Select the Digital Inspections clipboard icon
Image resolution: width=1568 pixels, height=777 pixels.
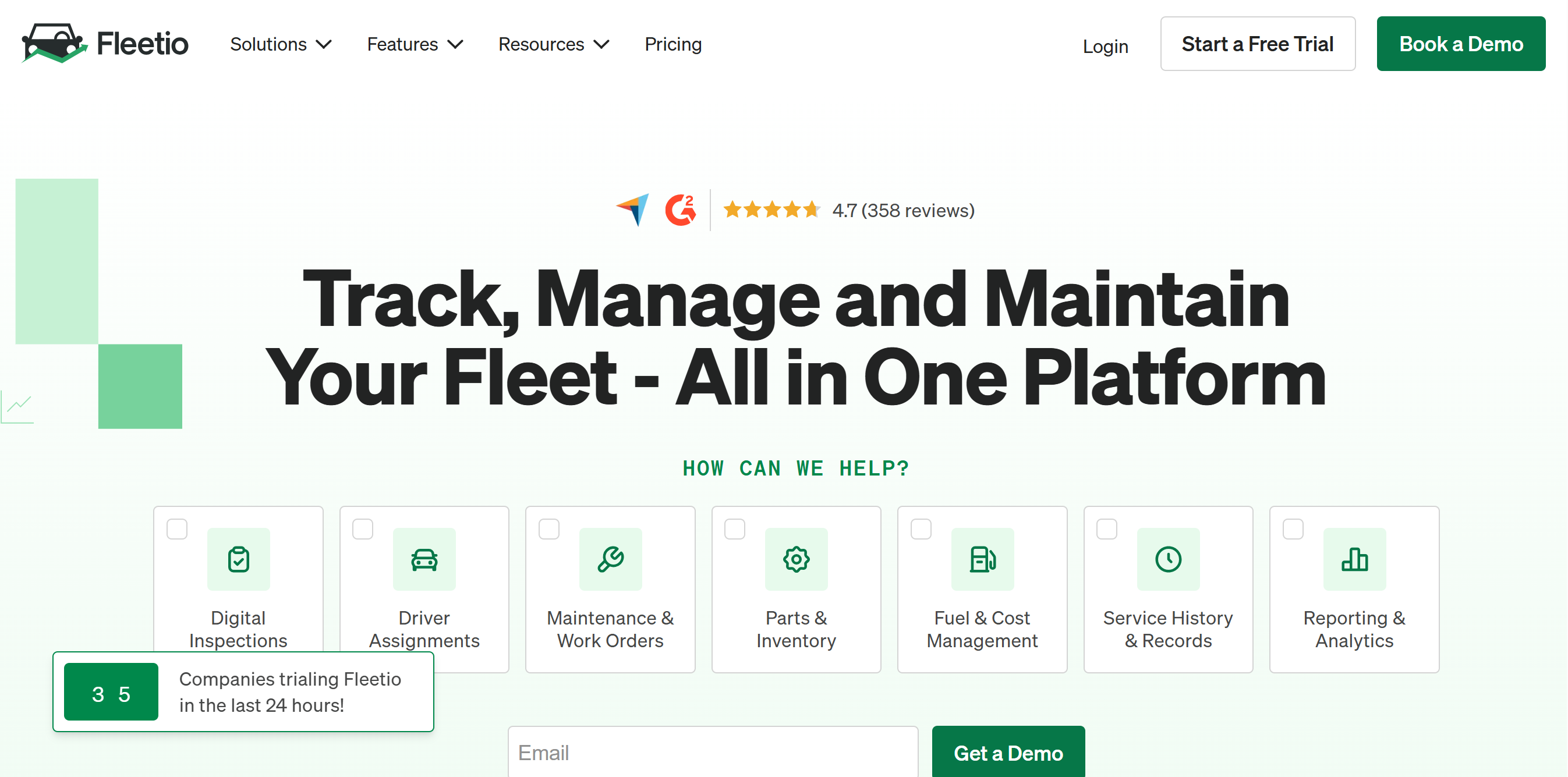coord(239,559)
